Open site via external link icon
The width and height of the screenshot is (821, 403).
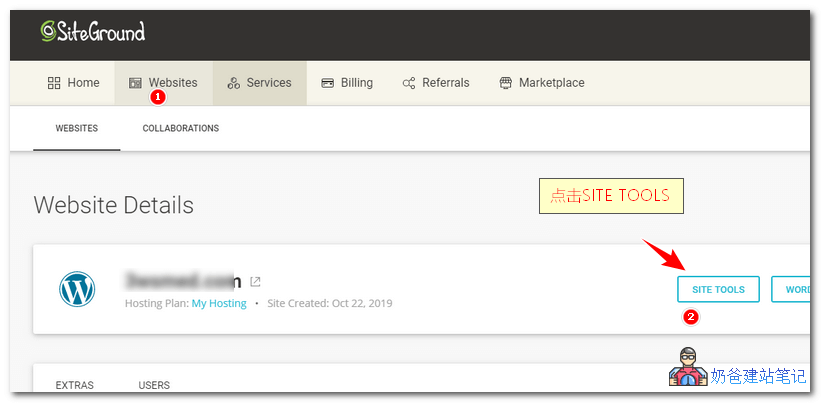coord(256,282)
